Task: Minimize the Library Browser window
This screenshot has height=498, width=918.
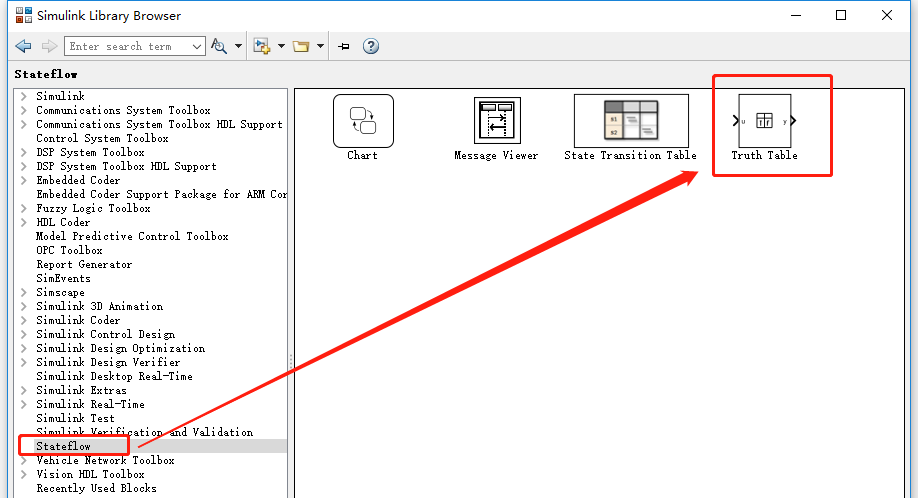Action: click(x=796, y=15)
